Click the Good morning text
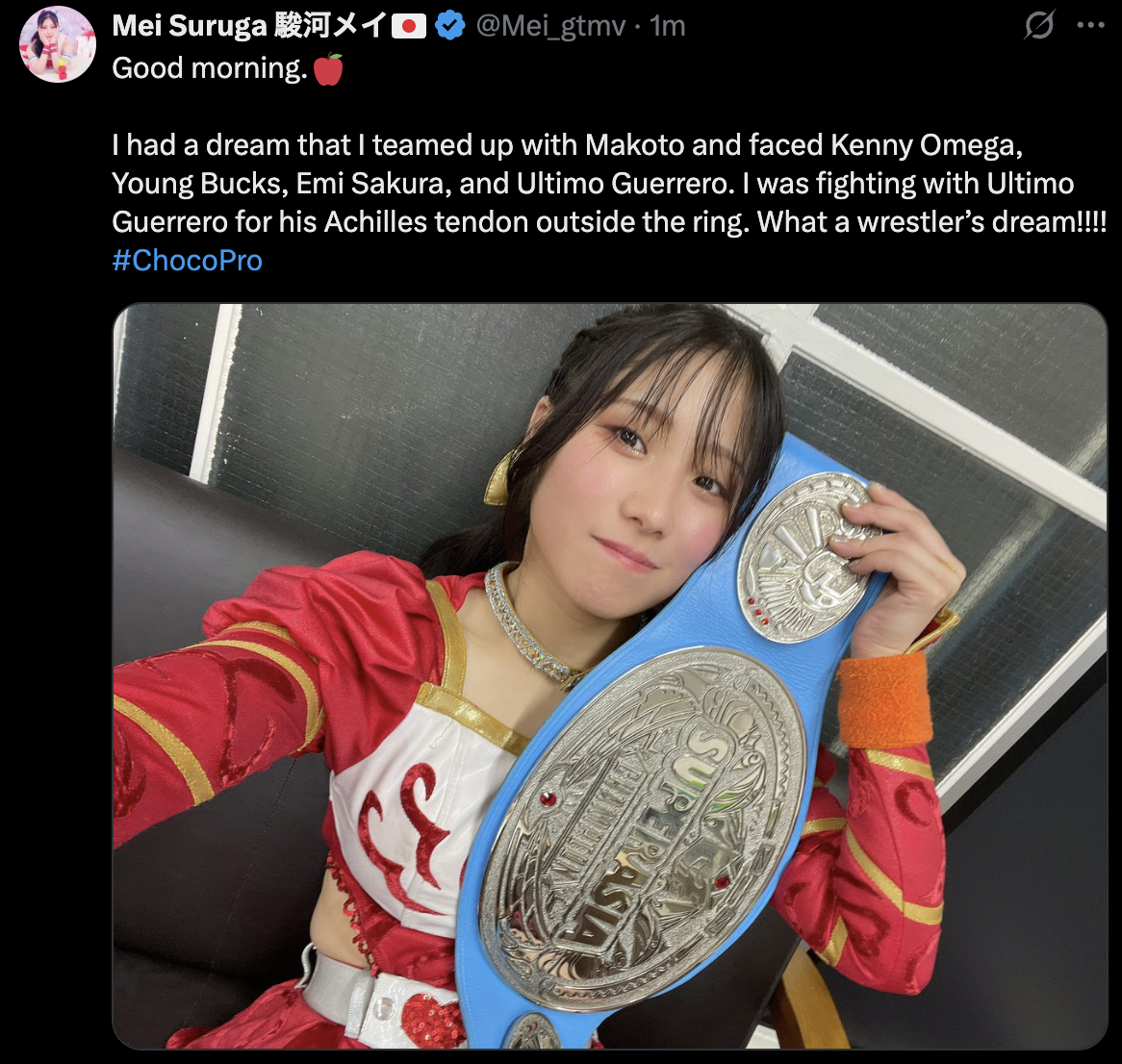The width and height of the screenshot is (1122, 1064). [210, 68]
